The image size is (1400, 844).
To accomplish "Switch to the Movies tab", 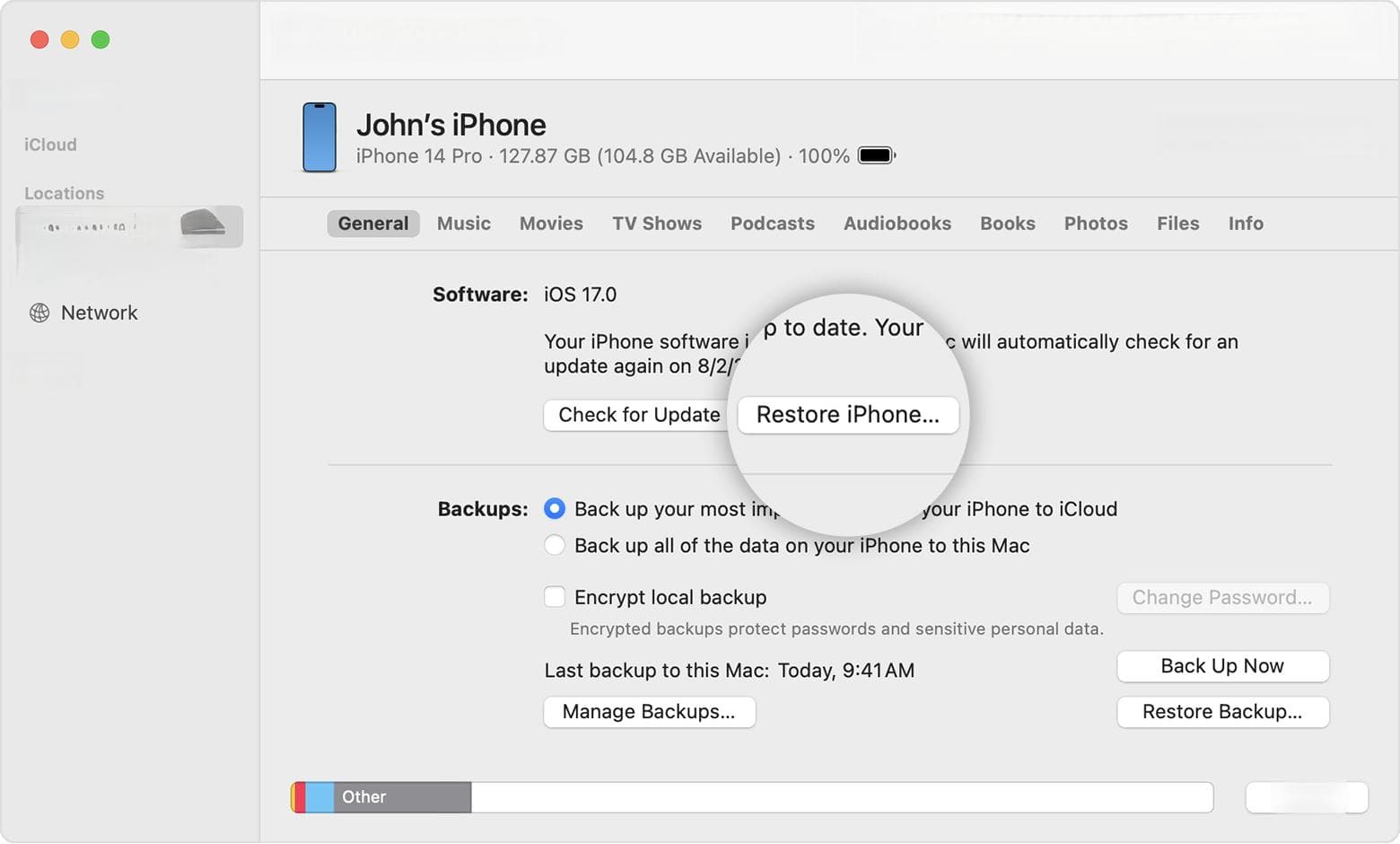I will pyautogui.click(x=551, y=224).
